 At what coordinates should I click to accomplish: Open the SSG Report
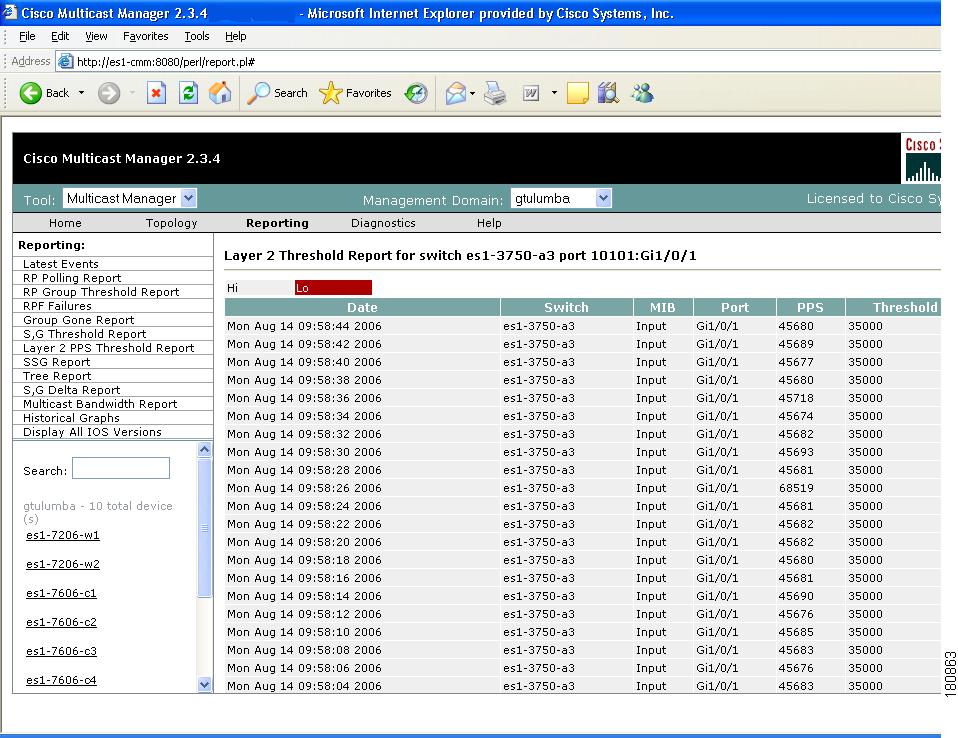click(x=56, y=362)
